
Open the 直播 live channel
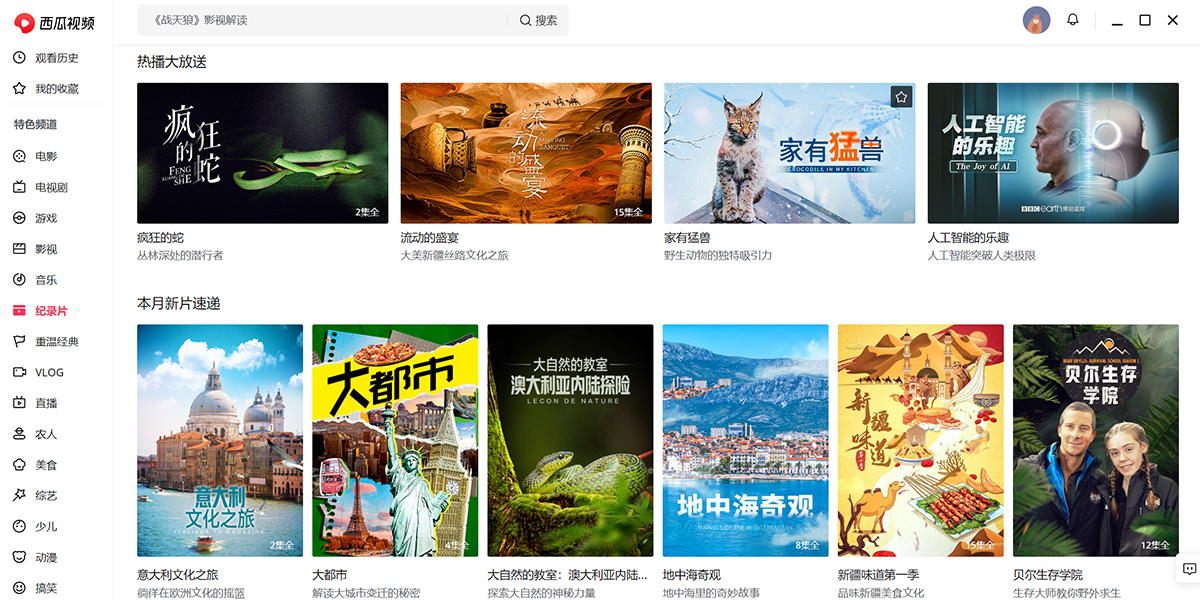point(46,403)
